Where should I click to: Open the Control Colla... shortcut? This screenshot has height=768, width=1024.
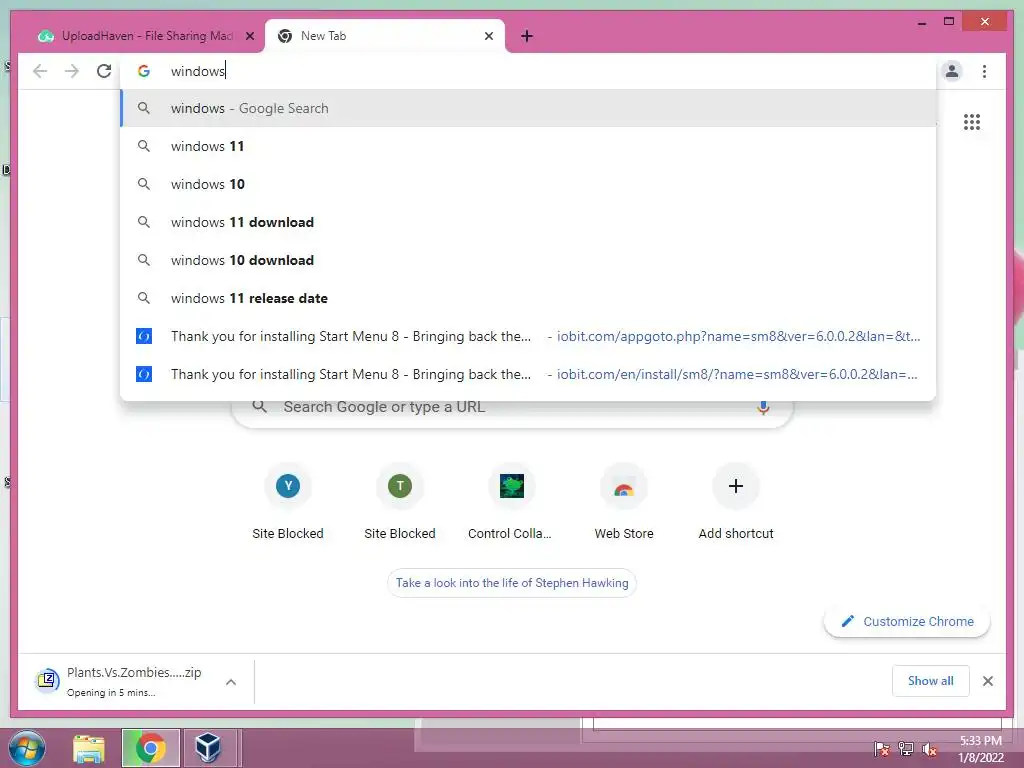pyautogui.click(x=511, y=500)
